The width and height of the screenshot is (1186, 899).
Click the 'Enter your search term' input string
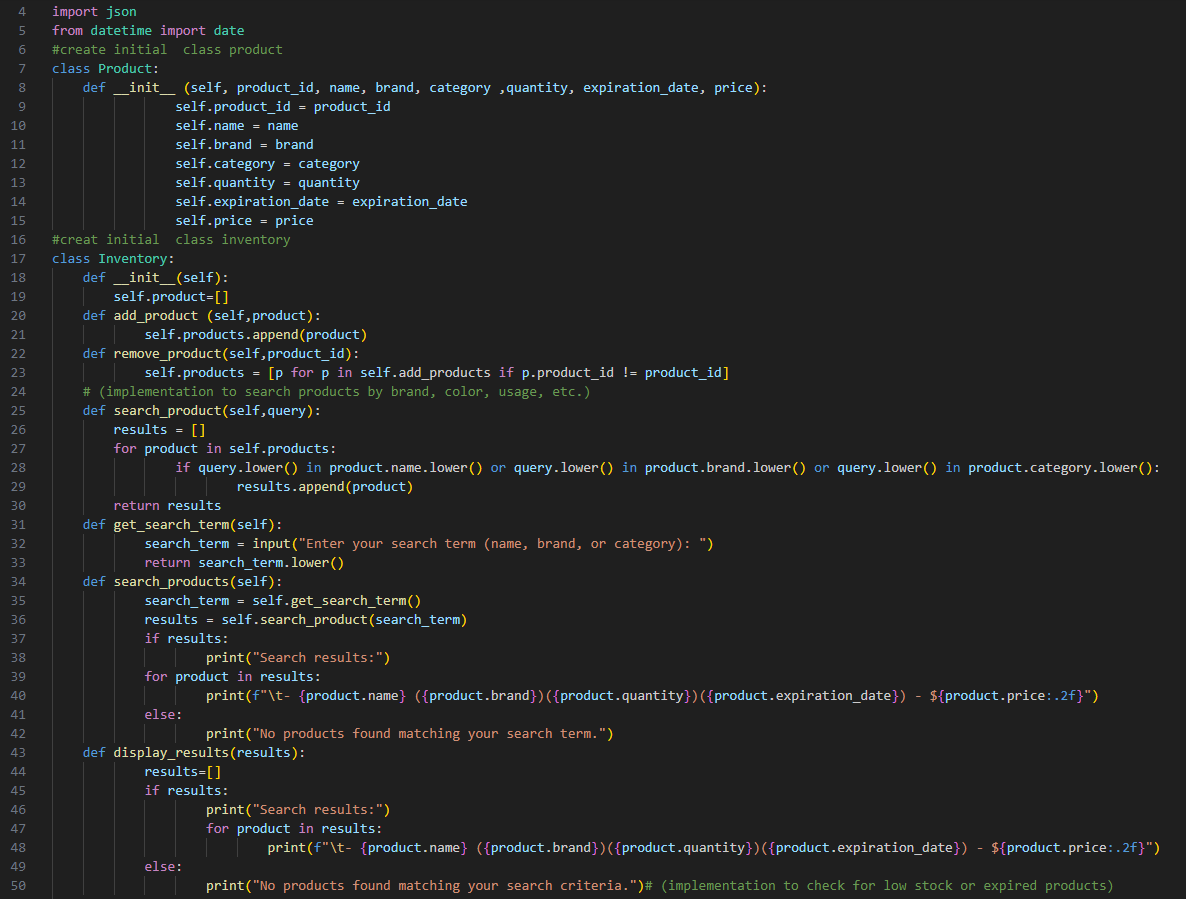(x=502, y=544)
